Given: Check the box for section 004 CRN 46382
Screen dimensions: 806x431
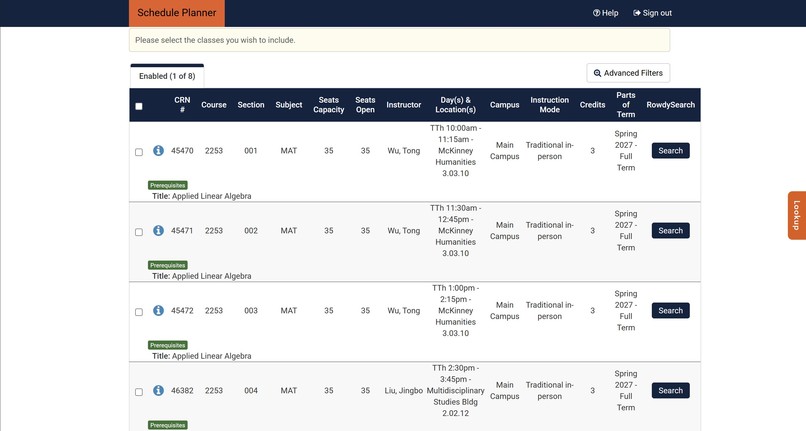Looking at the screenshot, I should [x=139, y=392].
